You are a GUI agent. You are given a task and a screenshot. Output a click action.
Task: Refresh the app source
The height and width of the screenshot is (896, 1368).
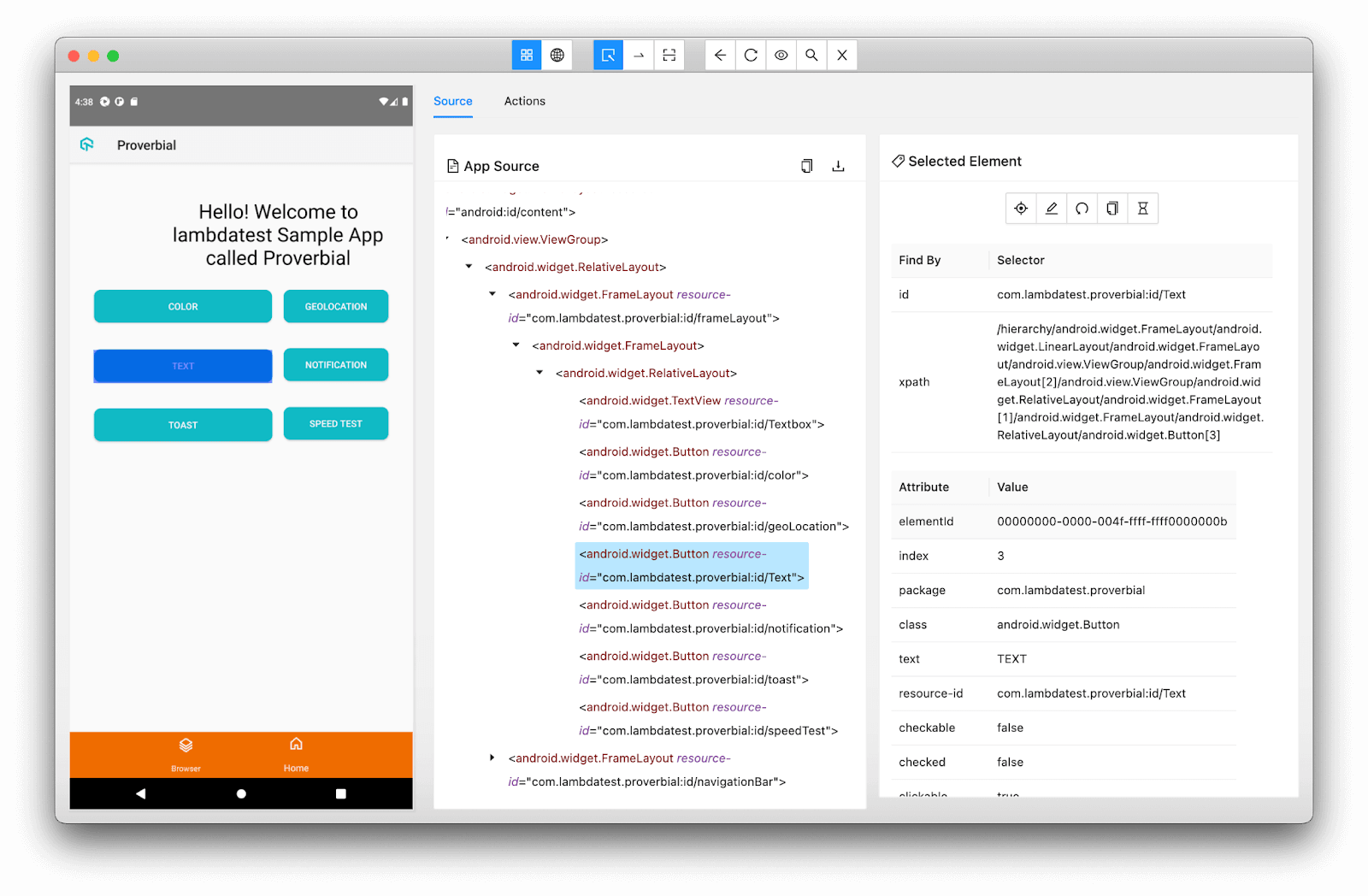coord(750,55)
